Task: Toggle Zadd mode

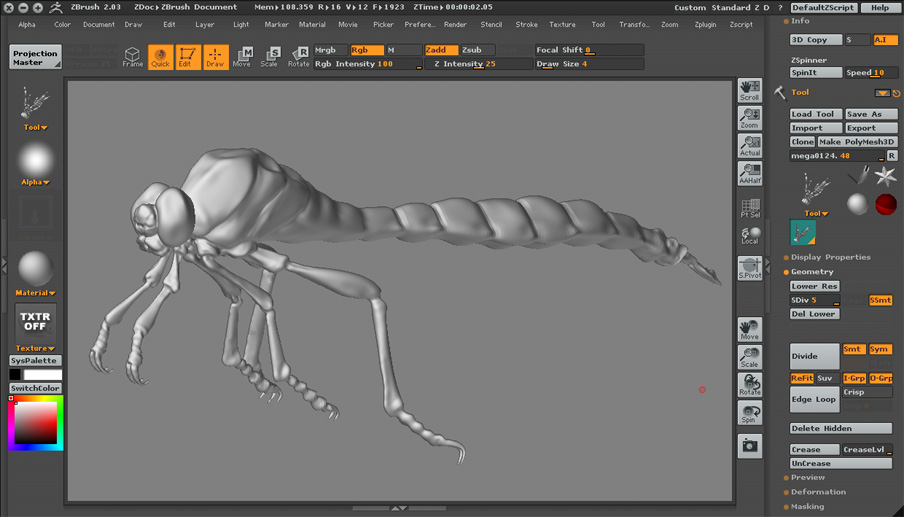Action: [x=441, y=50]
